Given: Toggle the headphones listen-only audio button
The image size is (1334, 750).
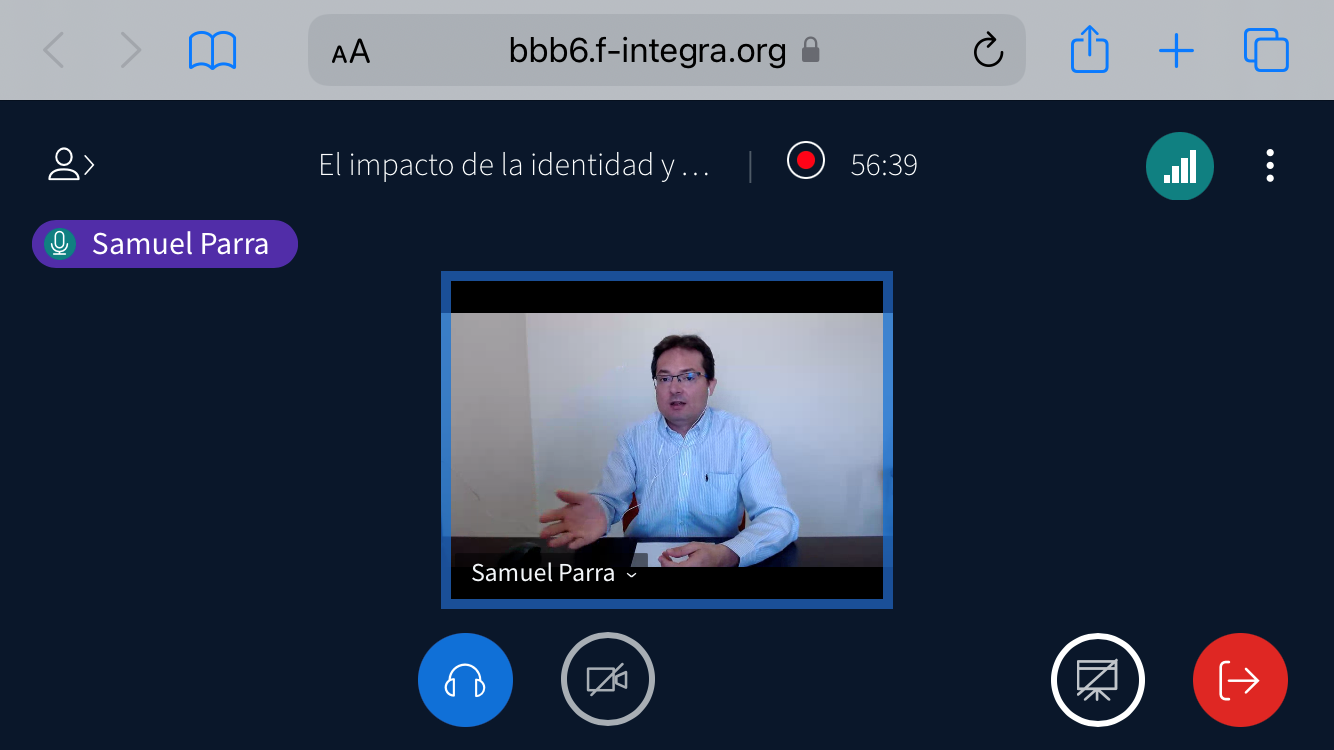Looking at the screenshot, I should (x=465, y=680).
